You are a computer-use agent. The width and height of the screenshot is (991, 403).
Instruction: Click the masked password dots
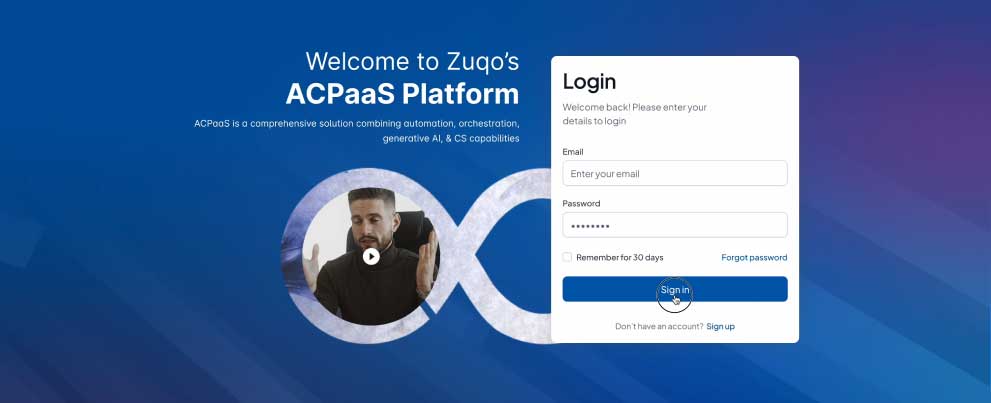[590, 226]
